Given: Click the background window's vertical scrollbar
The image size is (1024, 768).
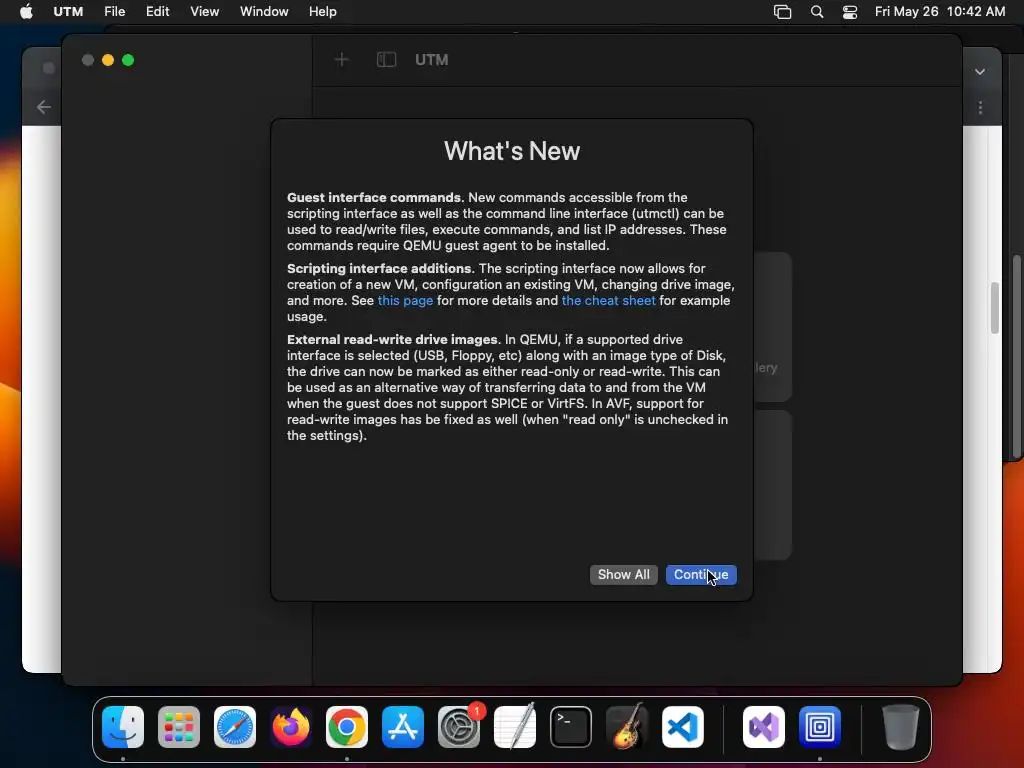Looking at the screenshot, I should 994,308.
